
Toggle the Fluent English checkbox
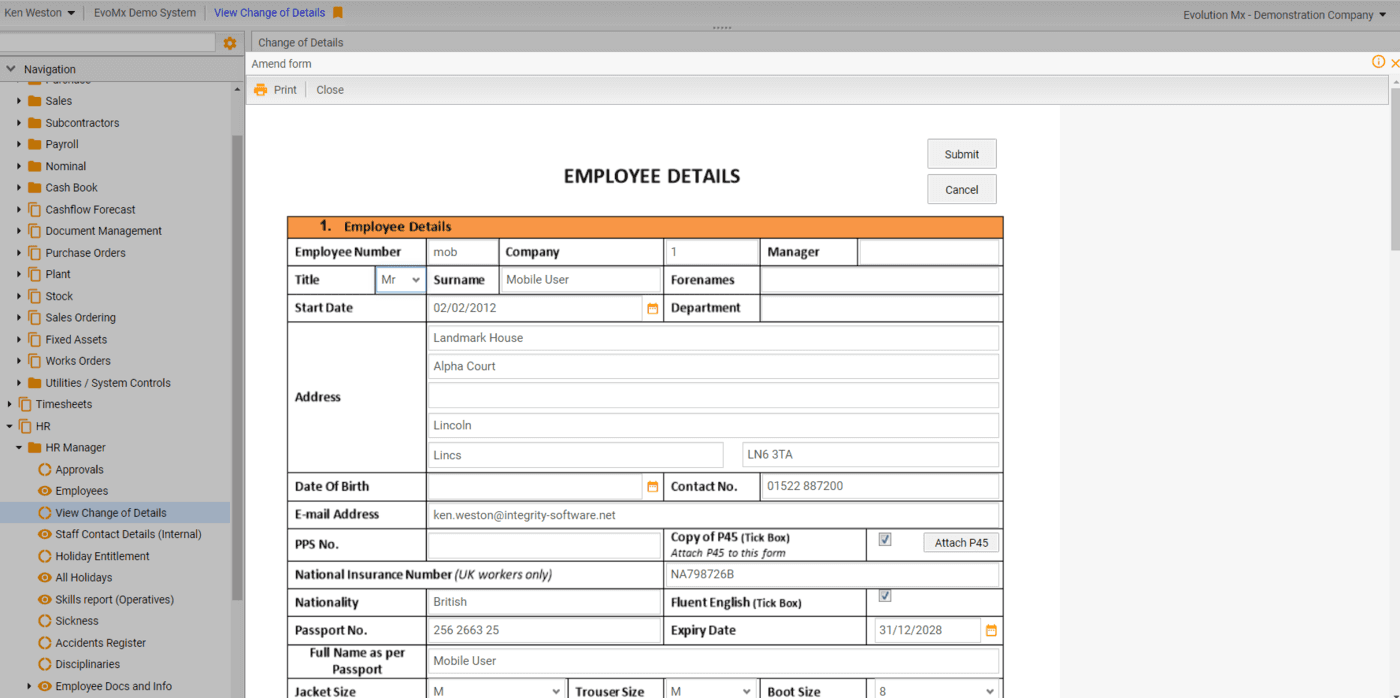[x=885, y=596]
